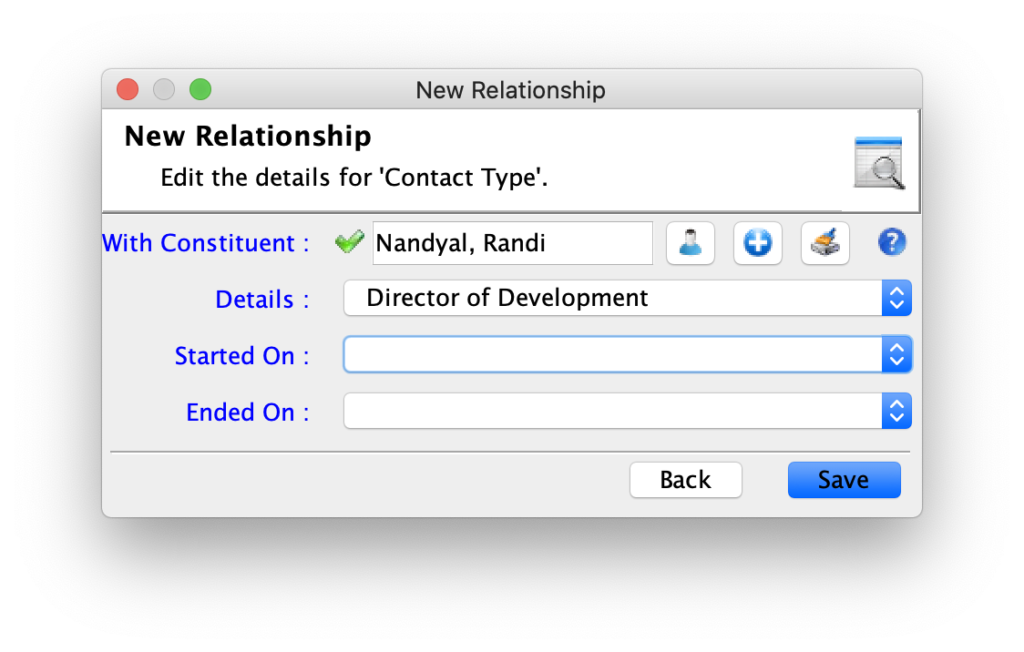The width and height of the screenshot is (1024, 652).
Task: Save the new relationship
Action: tap(843, 480)
